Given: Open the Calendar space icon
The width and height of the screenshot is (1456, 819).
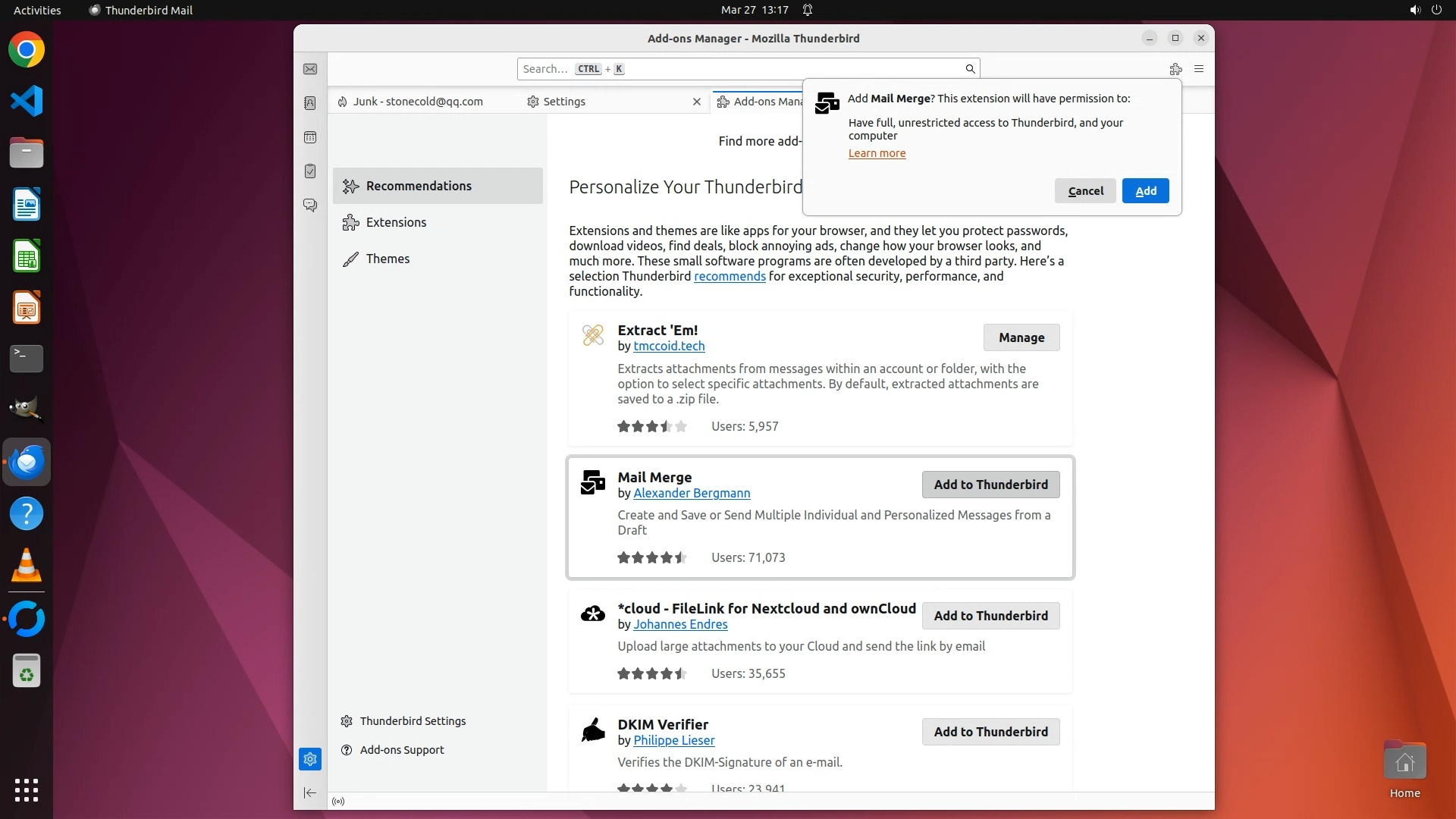Looking at the screenshot, I should 310,137.
